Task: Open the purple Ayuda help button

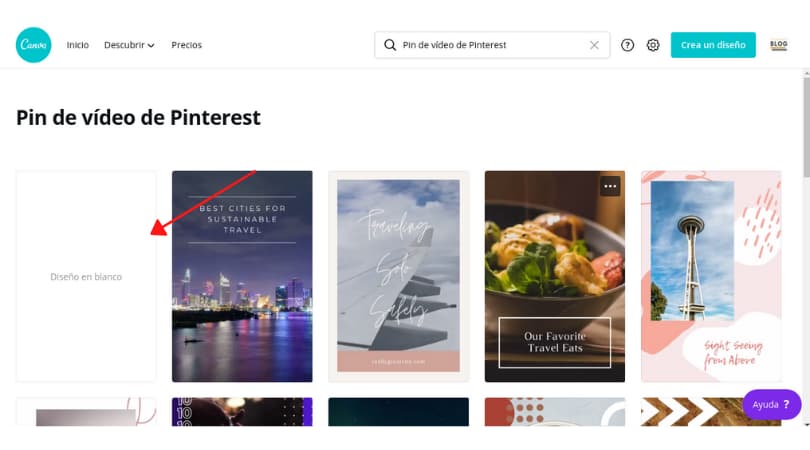Action: (771, 405)
